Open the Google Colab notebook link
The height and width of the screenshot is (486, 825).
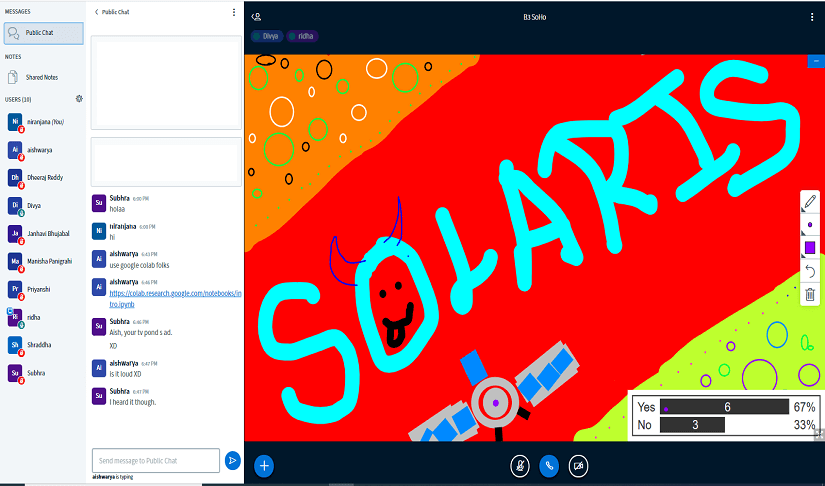(175, 299)
